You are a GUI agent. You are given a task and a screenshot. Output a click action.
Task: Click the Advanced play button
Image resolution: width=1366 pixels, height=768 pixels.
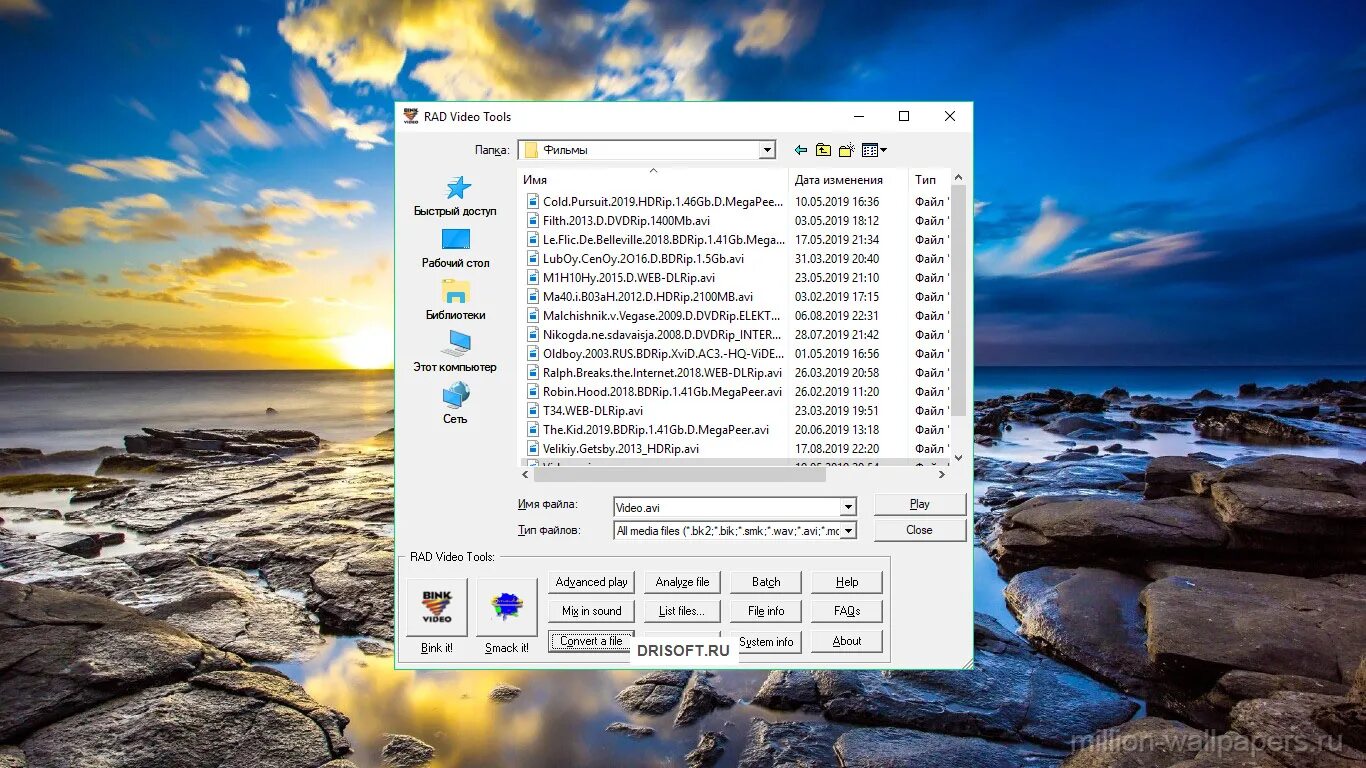[591, 582]
